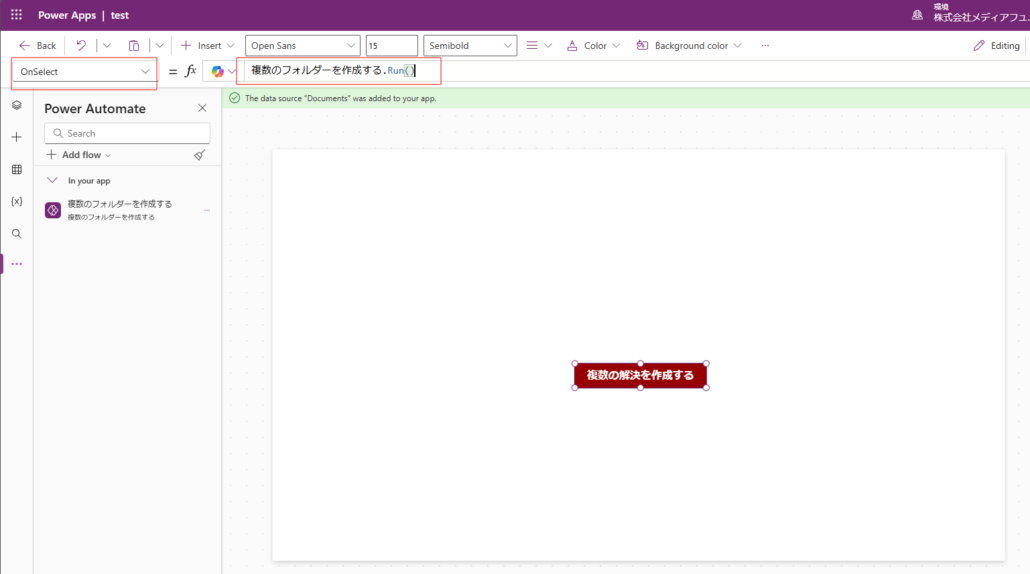Open the Background color picker
This screenshot has width=1030, height=574.
click(690, 46)
